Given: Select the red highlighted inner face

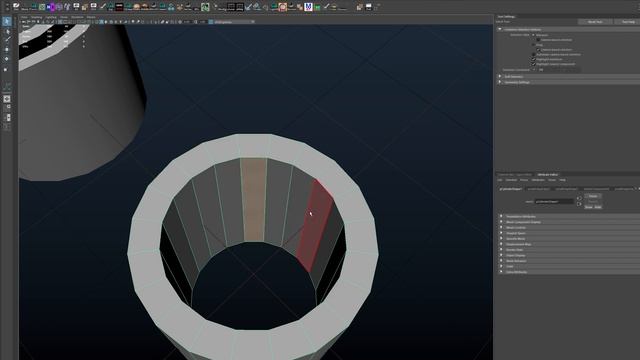Looking at the screenshot, I should coord(316,225).
